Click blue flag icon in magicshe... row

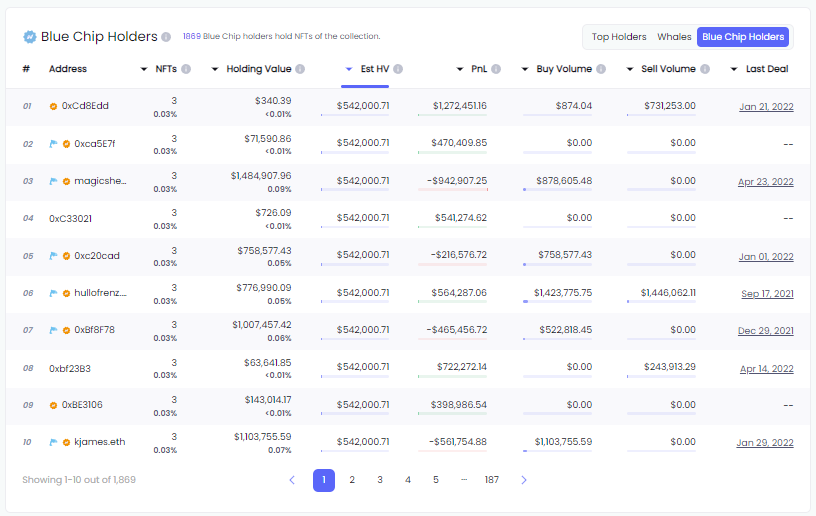[x=53, y=181]
